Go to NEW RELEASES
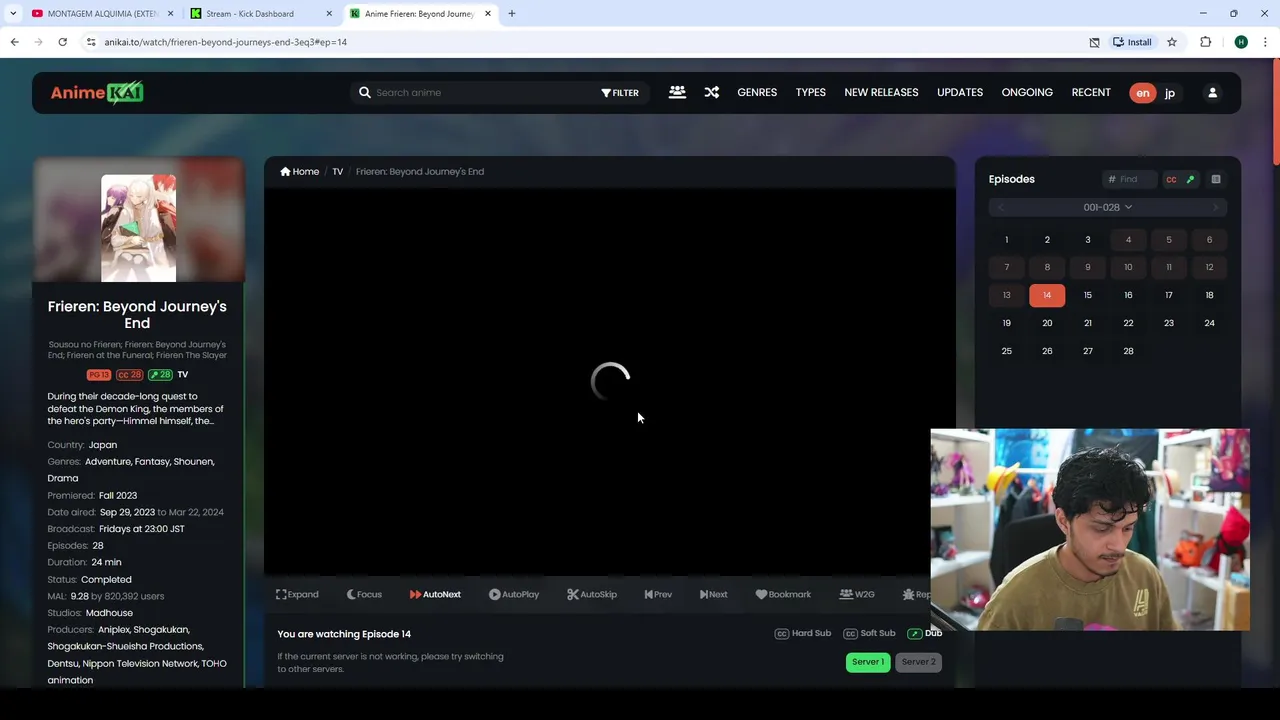The width and height of the screenshot is (1280, 720). pyautogui.click(x=881, y=92)
